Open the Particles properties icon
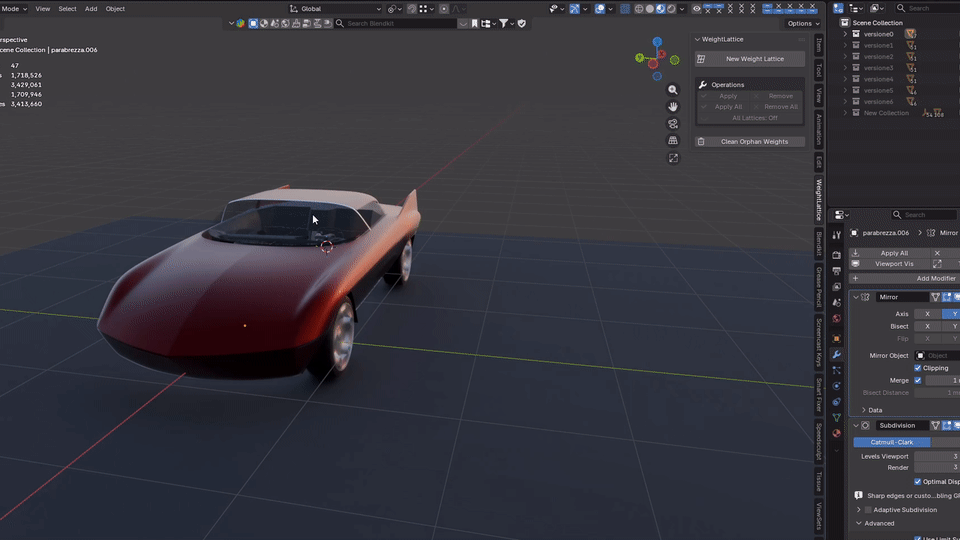 tap(836, 370)
